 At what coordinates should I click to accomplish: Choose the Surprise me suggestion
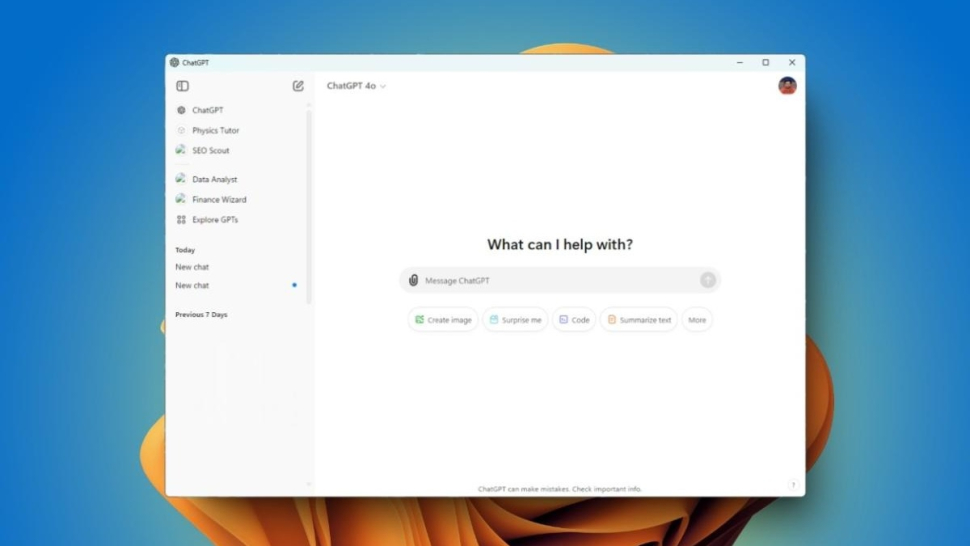(x=515, y=320)
